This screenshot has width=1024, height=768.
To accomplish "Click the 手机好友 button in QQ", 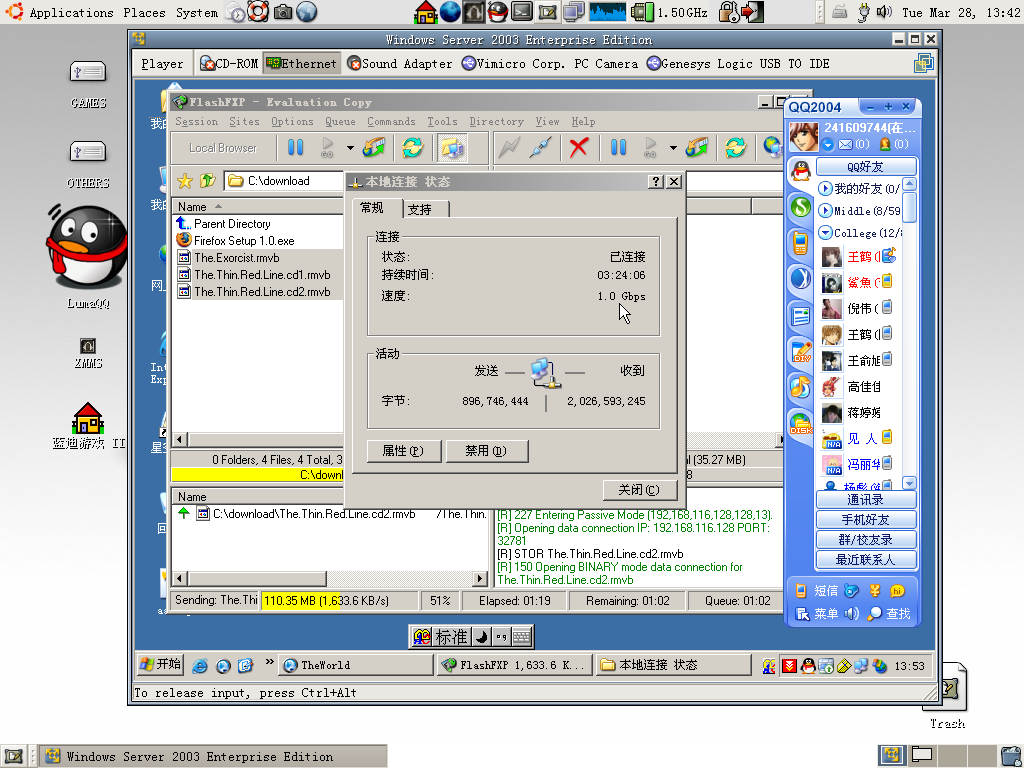I will (x=865, y=520).
